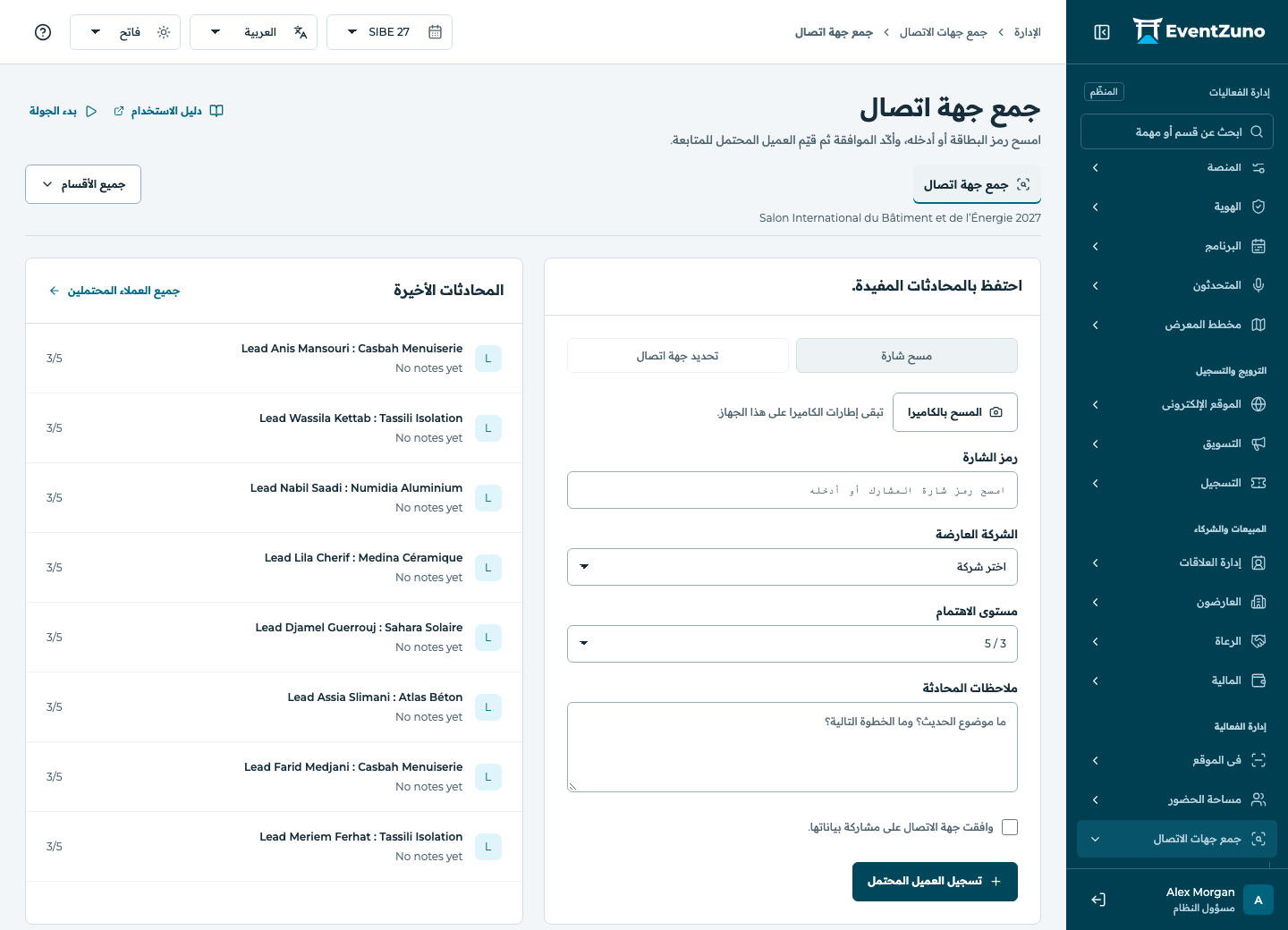This screenshot has width=1288, height=930.
Task: Click the المنصة sliders icon
Action: 1258,168
